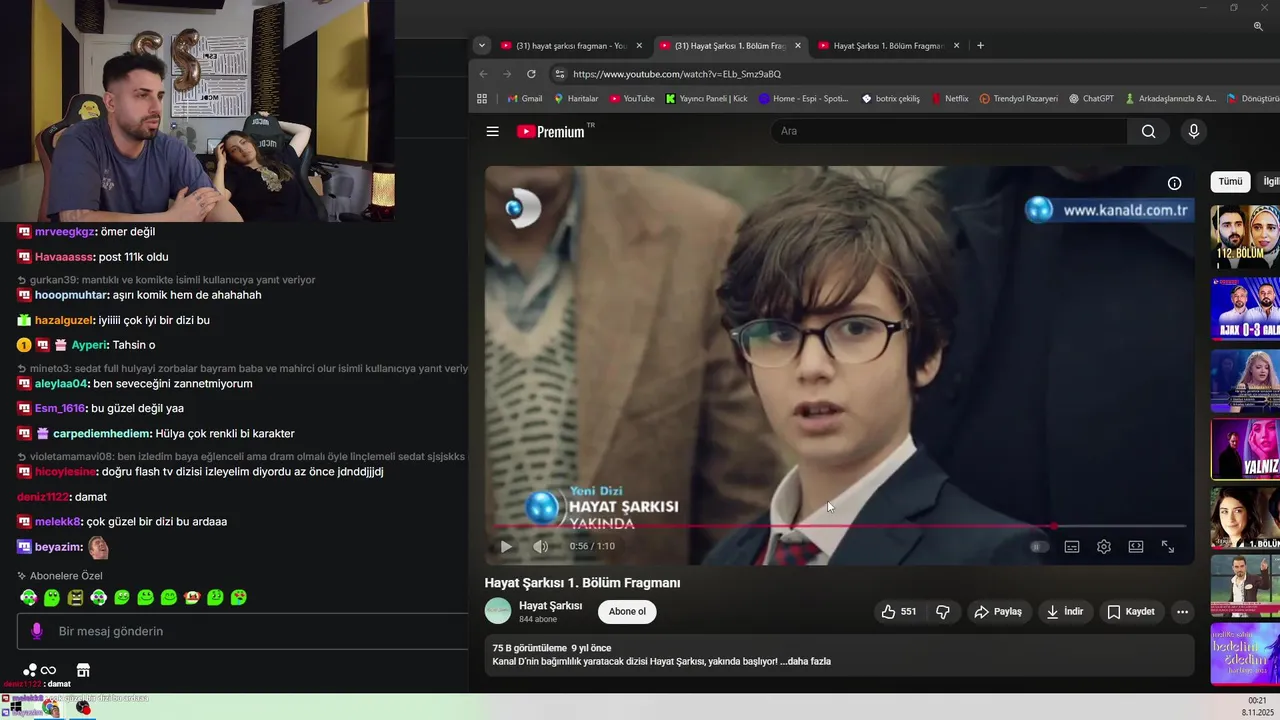Start voice search with microphone

point(1193,131)
